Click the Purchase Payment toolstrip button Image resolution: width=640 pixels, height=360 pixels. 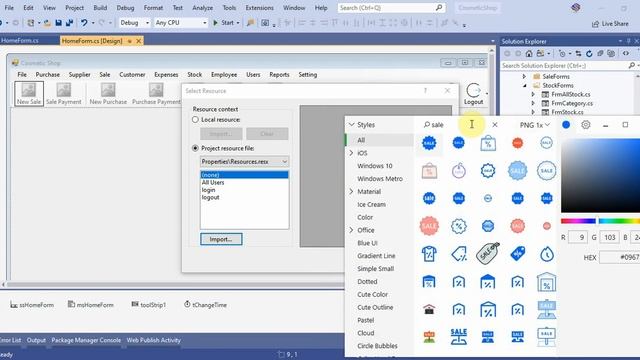(x=156, y=93)
